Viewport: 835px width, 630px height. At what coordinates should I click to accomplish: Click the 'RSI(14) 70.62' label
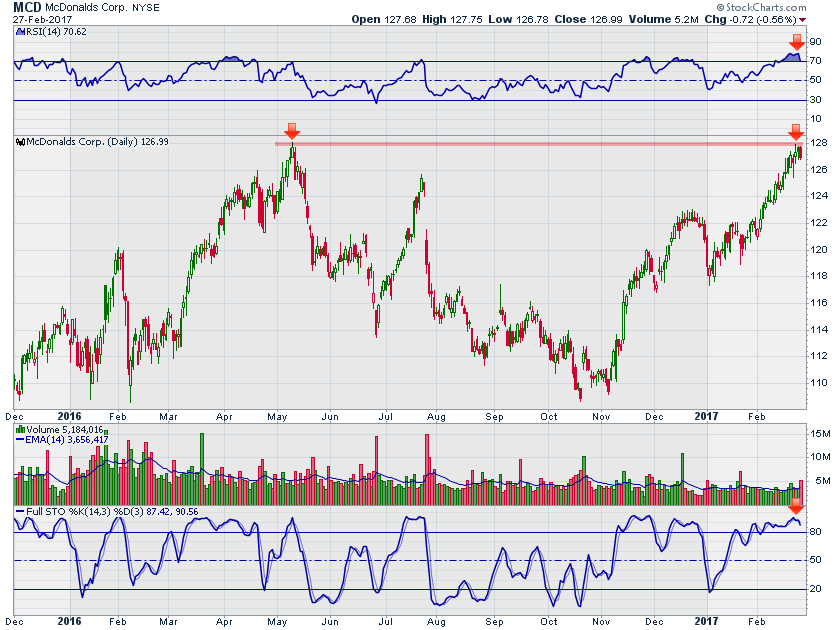[56, 32]
